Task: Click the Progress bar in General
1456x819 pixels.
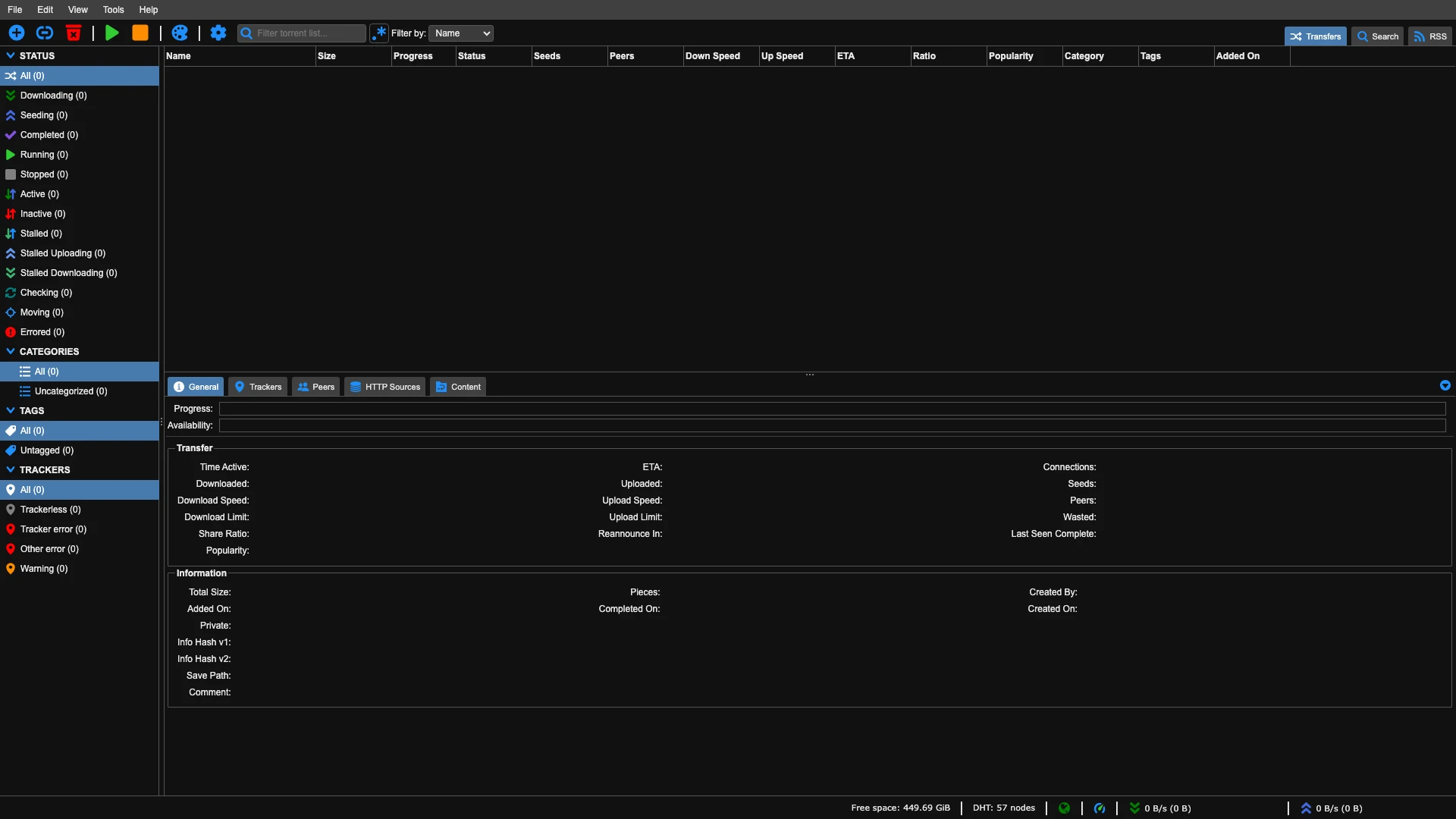Action: (x=832, y=409)
